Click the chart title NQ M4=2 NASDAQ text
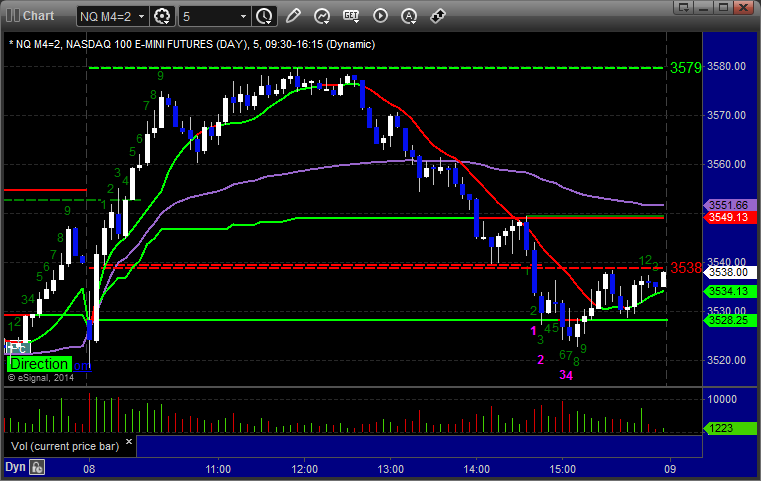Viewport: 761px width, 481px height. 192,44
